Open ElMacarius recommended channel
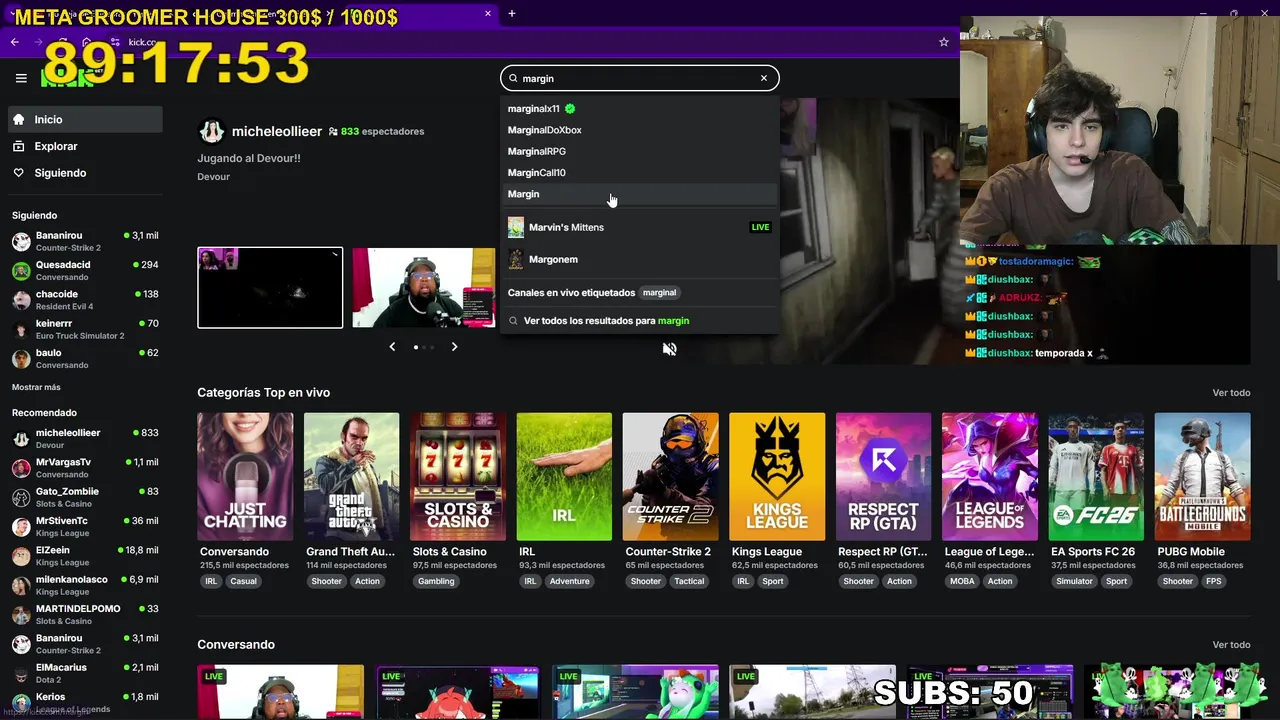The width and height of the screenshot is (1280, 720). (85, 673)
